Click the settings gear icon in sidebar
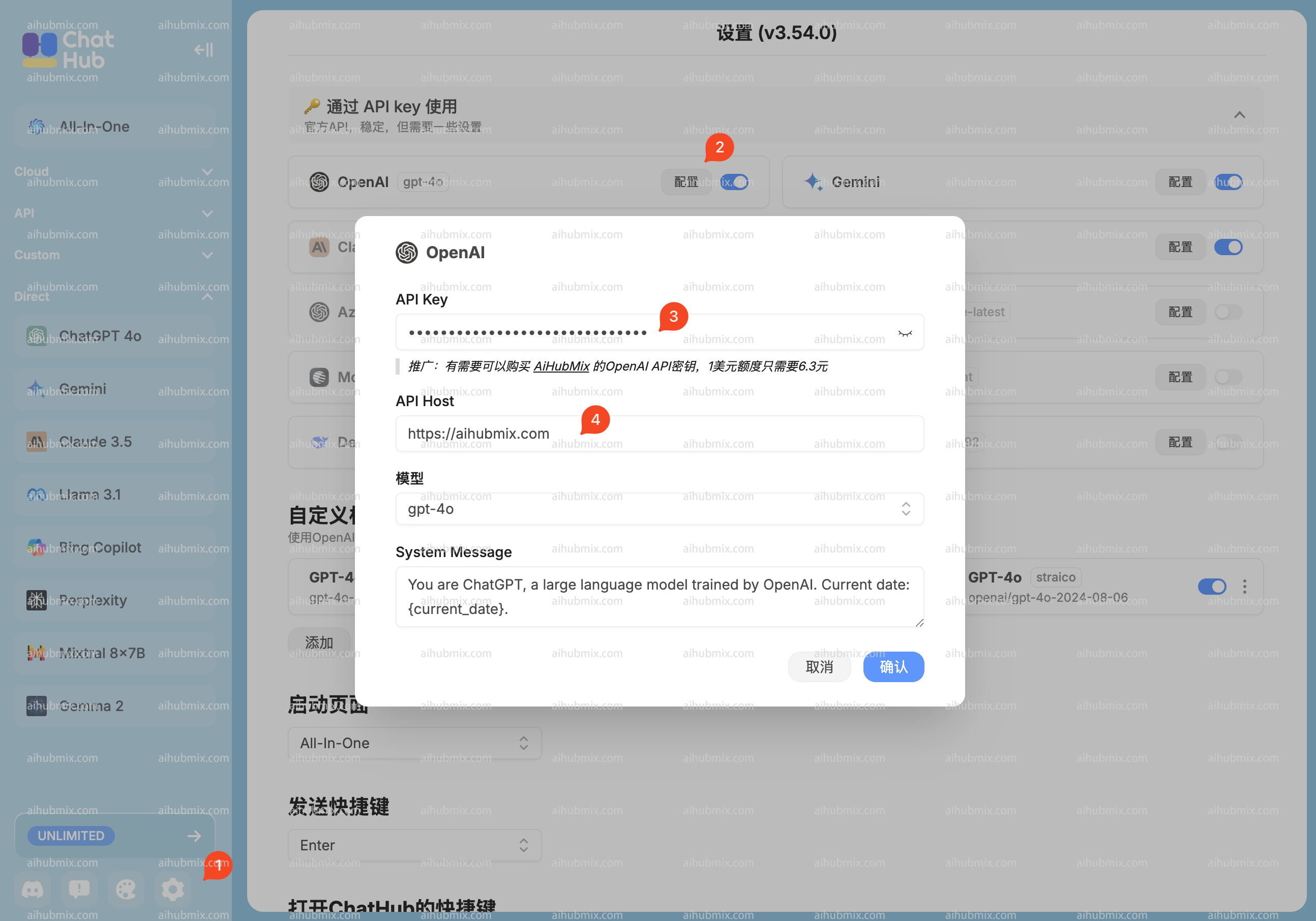Screen dimensions: 1316x921 pos(172,889)
